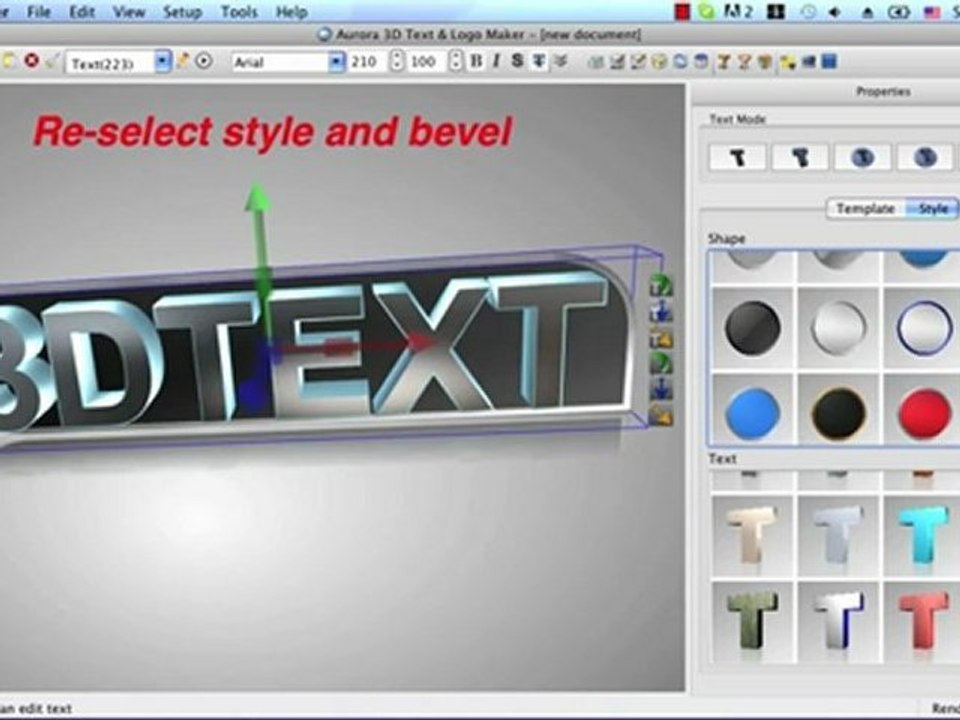Click the battery icon in macOS menu bar
The height and width of the screenshot is (720, 960).
[x=898, y=12]
